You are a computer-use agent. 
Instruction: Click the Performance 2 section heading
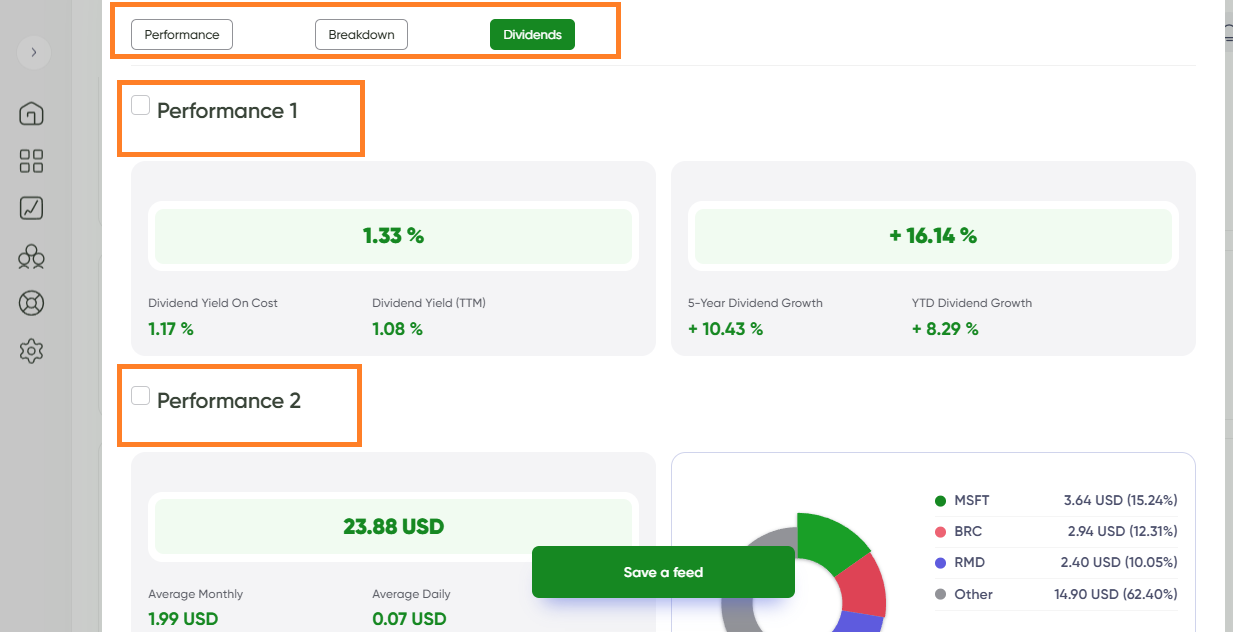(228, 401)
